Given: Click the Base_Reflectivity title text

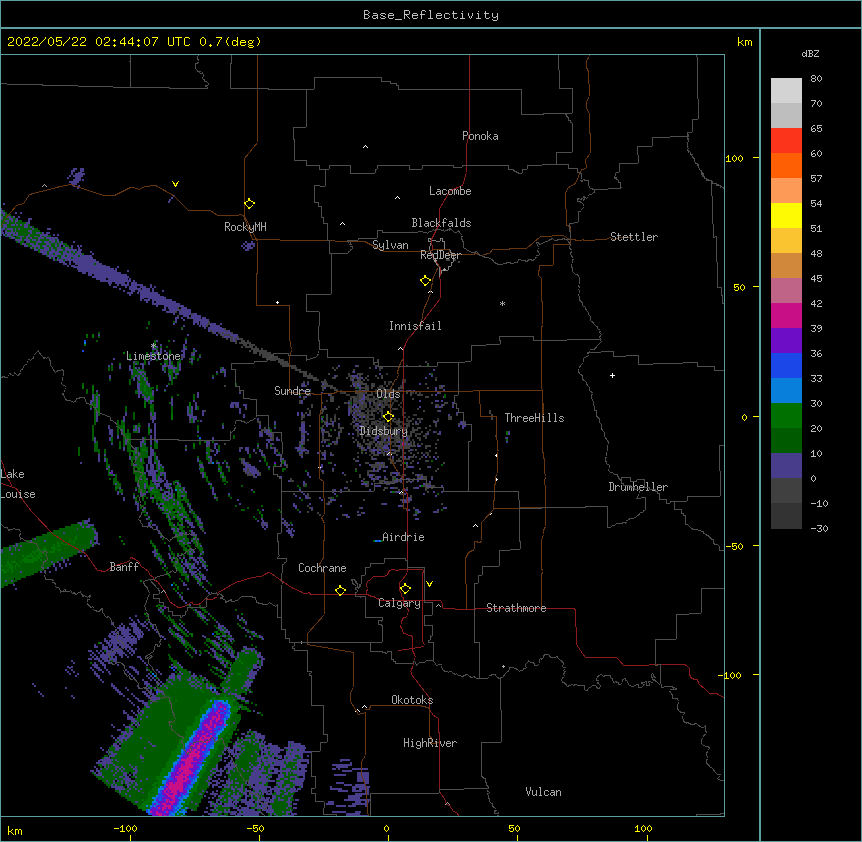Looking at the screenshot, I should coord(430,15).
